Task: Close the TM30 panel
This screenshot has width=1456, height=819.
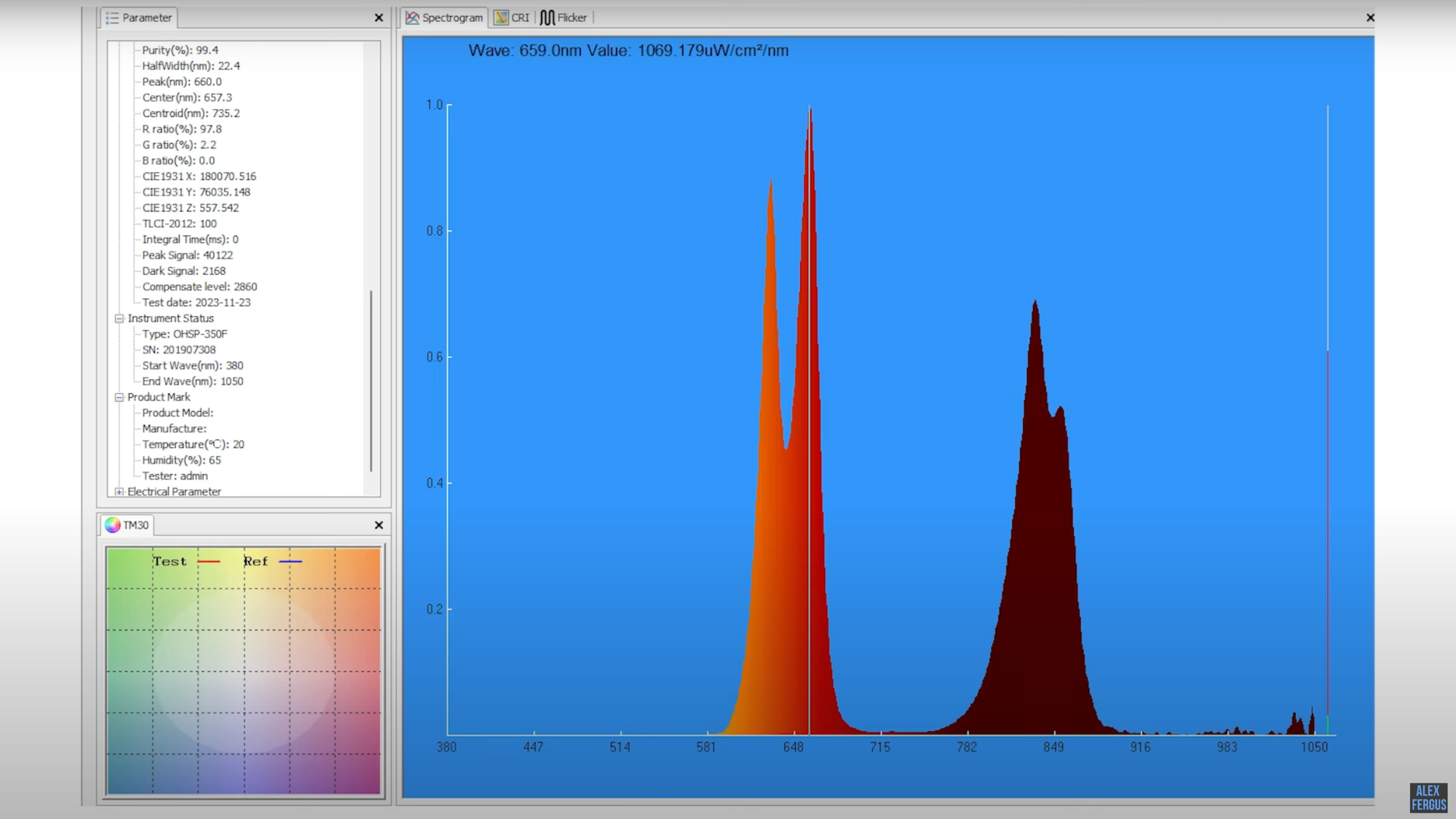Action: pos(379,525)
